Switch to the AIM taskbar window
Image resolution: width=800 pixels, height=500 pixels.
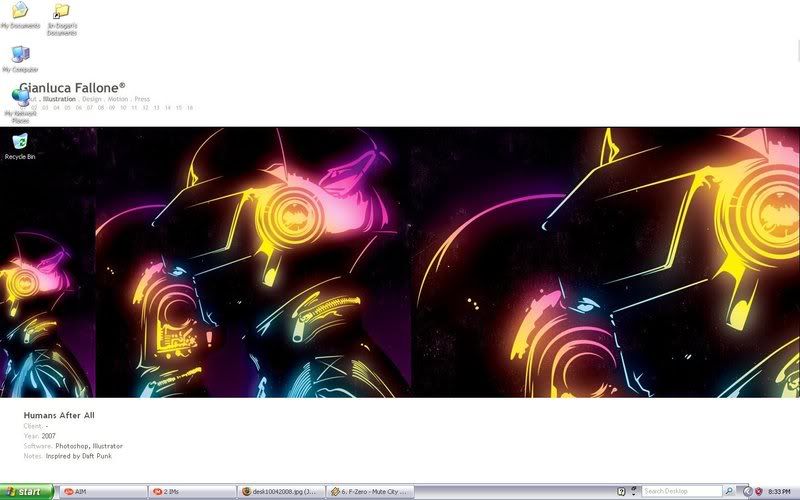100,492
